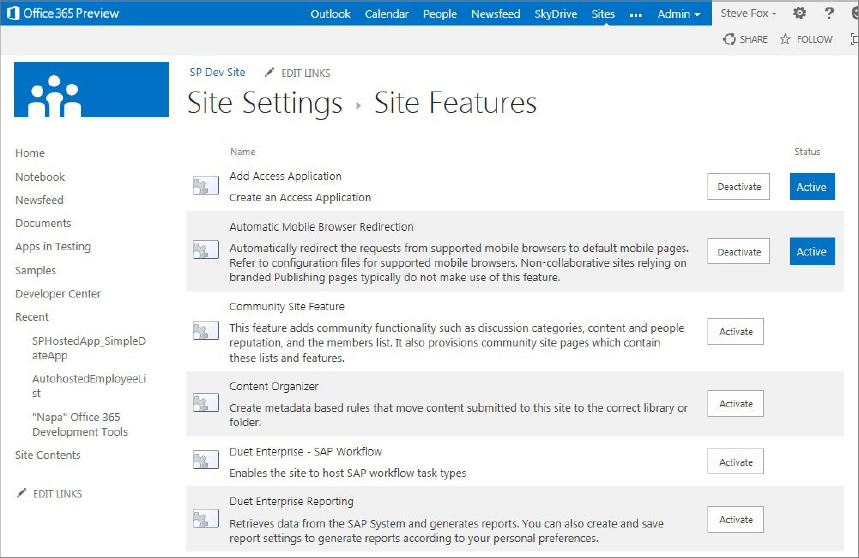Click "Create an Access Application" description

pos(300,197)
